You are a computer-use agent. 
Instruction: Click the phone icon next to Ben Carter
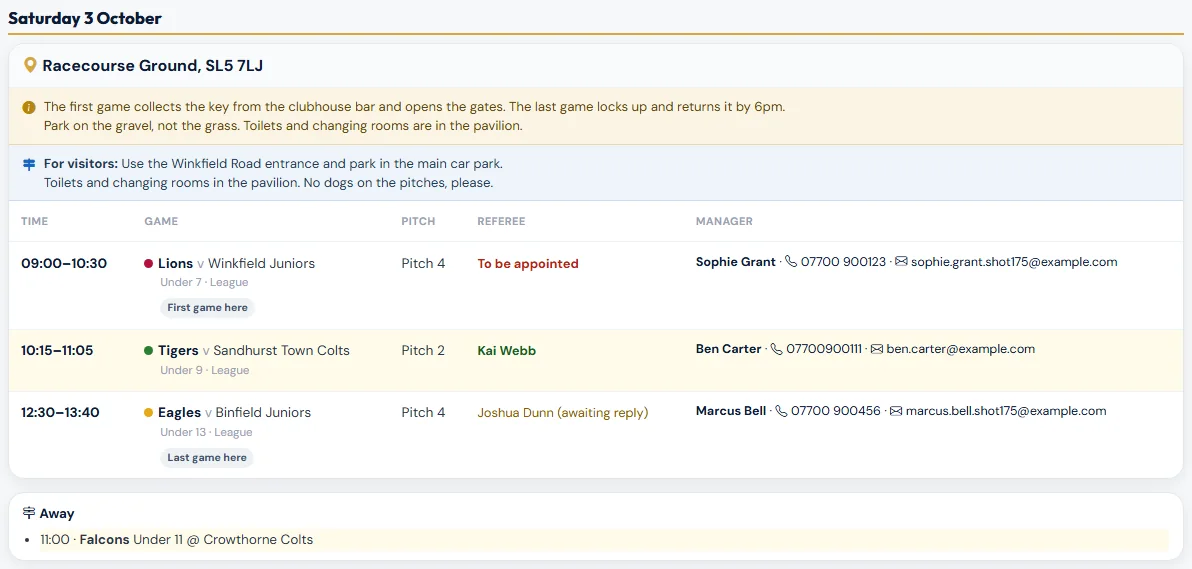776,349
